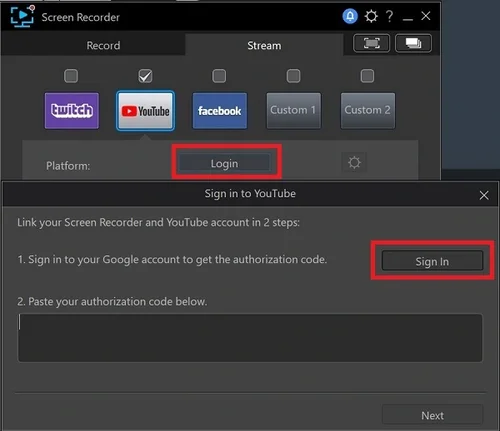Choose the Custom 1 streaming server
The width and height of the screenshot is (500, 431).
click(293, 111)
